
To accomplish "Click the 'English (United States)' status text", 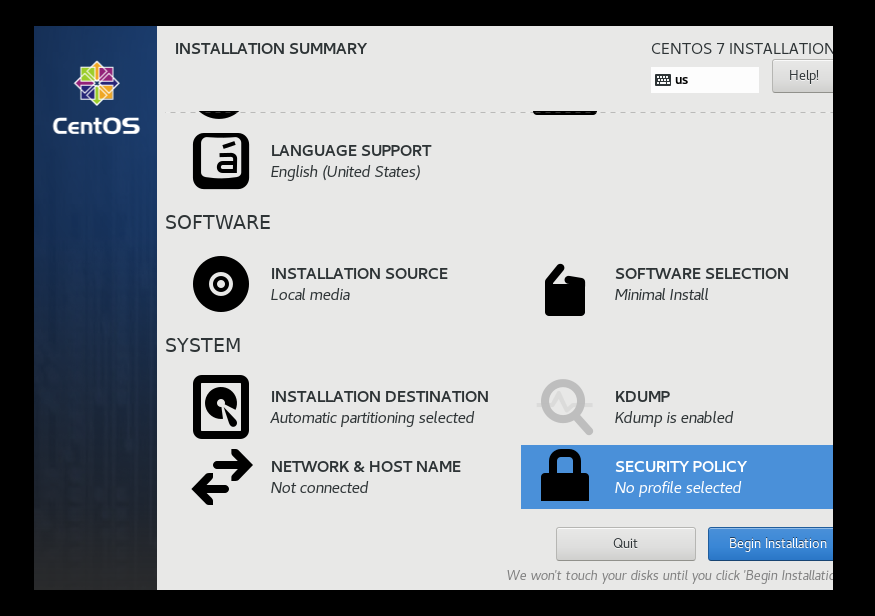I will pyautogui.click(x=345, y=172).
